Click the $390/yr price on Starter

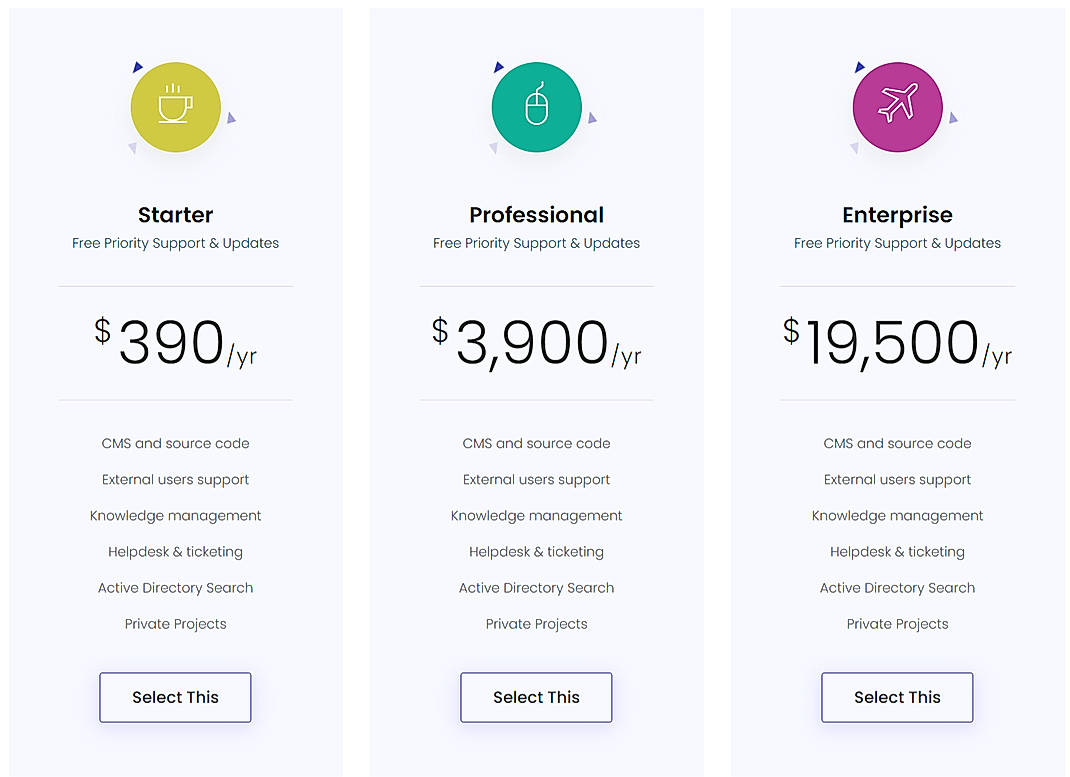click(175, 343)
